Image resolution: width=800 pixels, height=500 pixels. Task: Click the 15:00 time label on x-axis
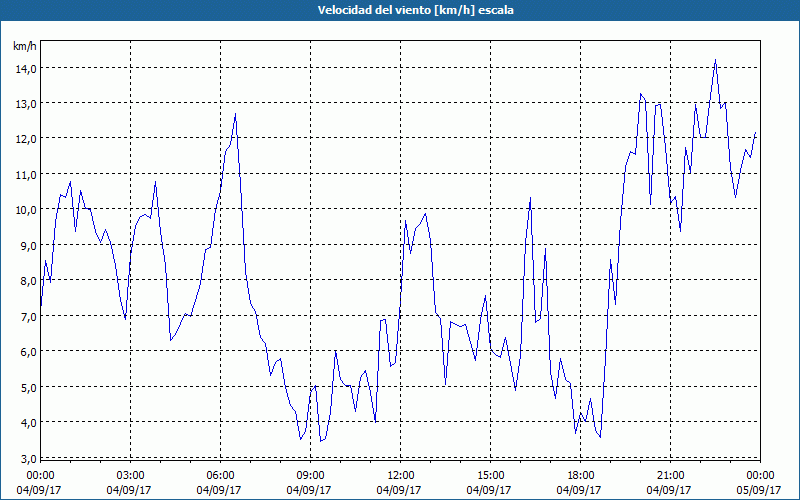pyautogui.click(x=490, y=475)
